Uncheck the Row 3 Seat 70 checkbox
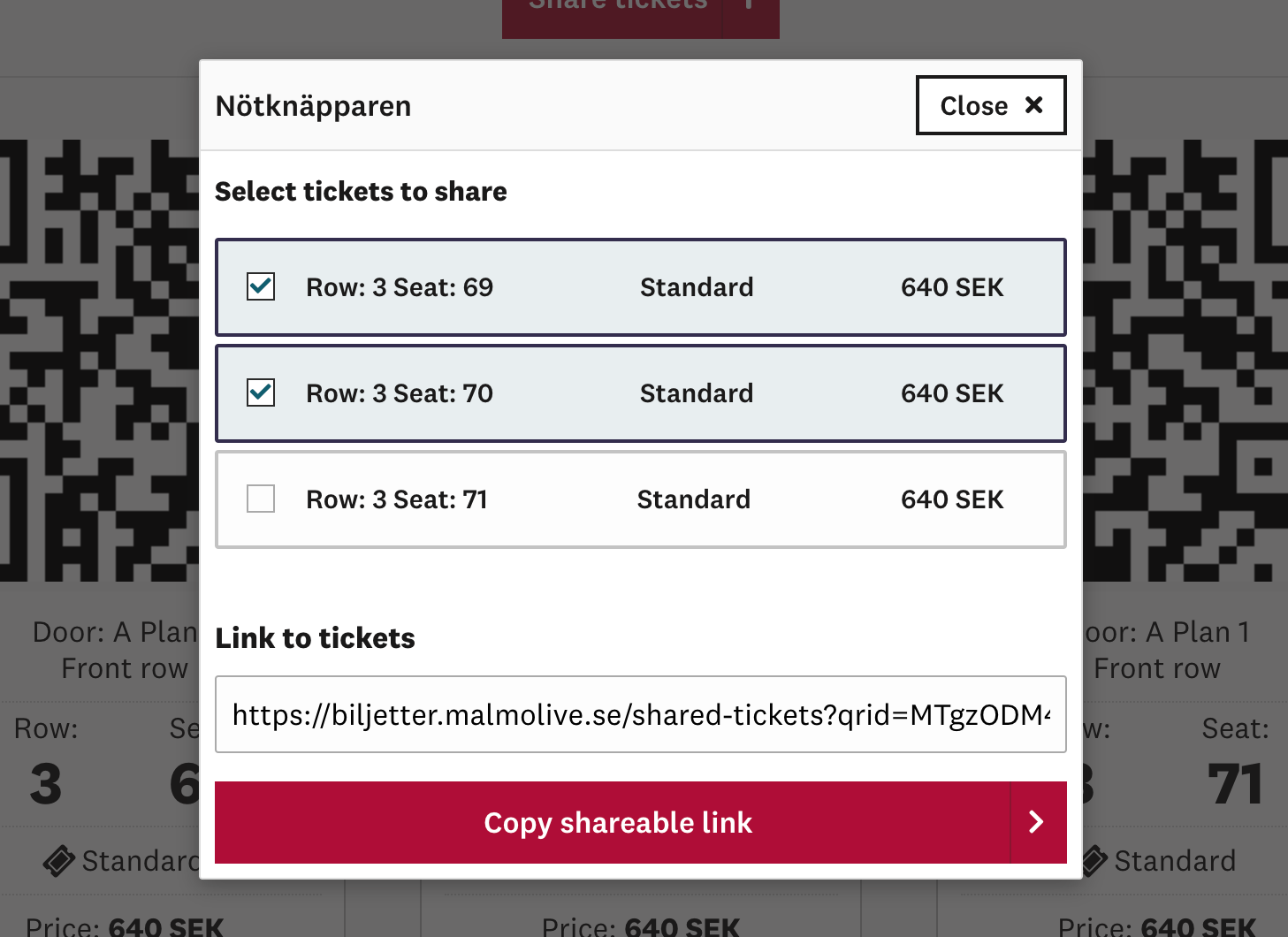This screenshot has width=1288, height=937. [261, 392]
